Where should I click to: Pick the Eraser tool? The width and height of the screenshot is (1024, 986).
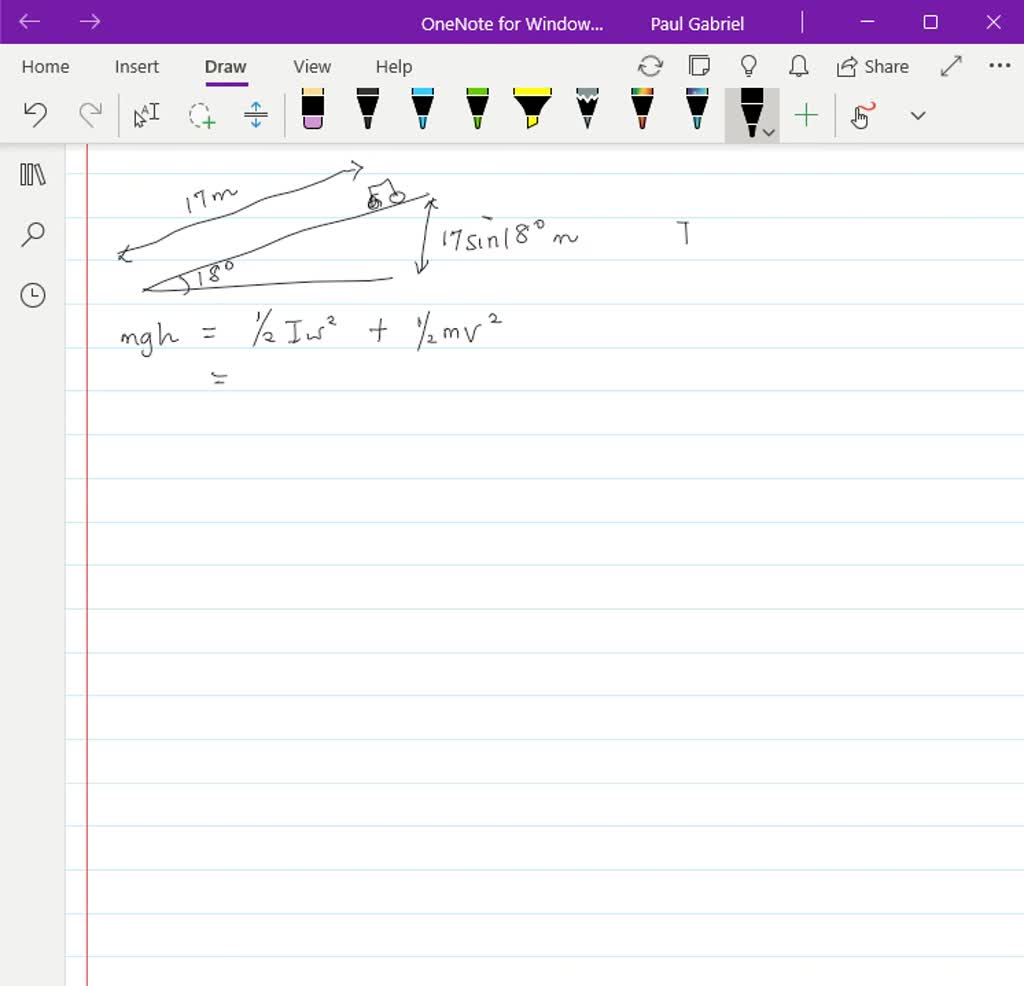tap(313, 109)
